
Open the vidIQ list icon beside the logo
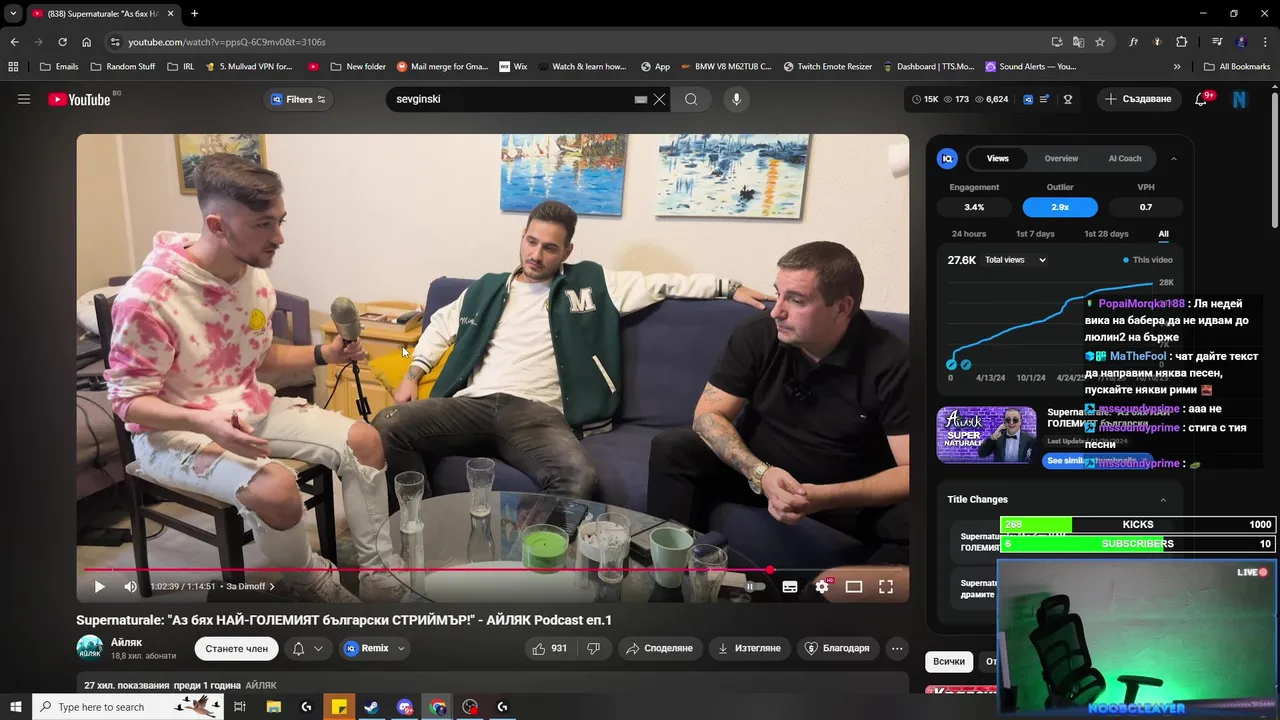coord(1045,99)
